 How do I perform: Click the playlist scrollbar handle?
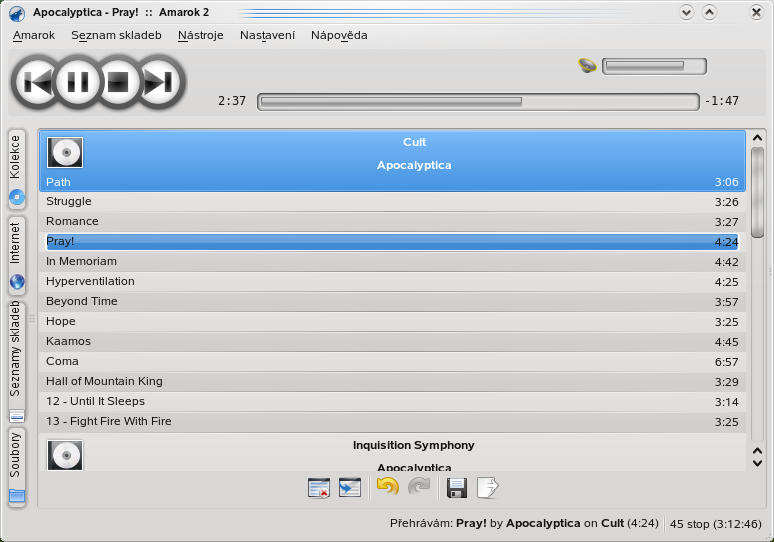pyautogui.click(x=757, y=193)
